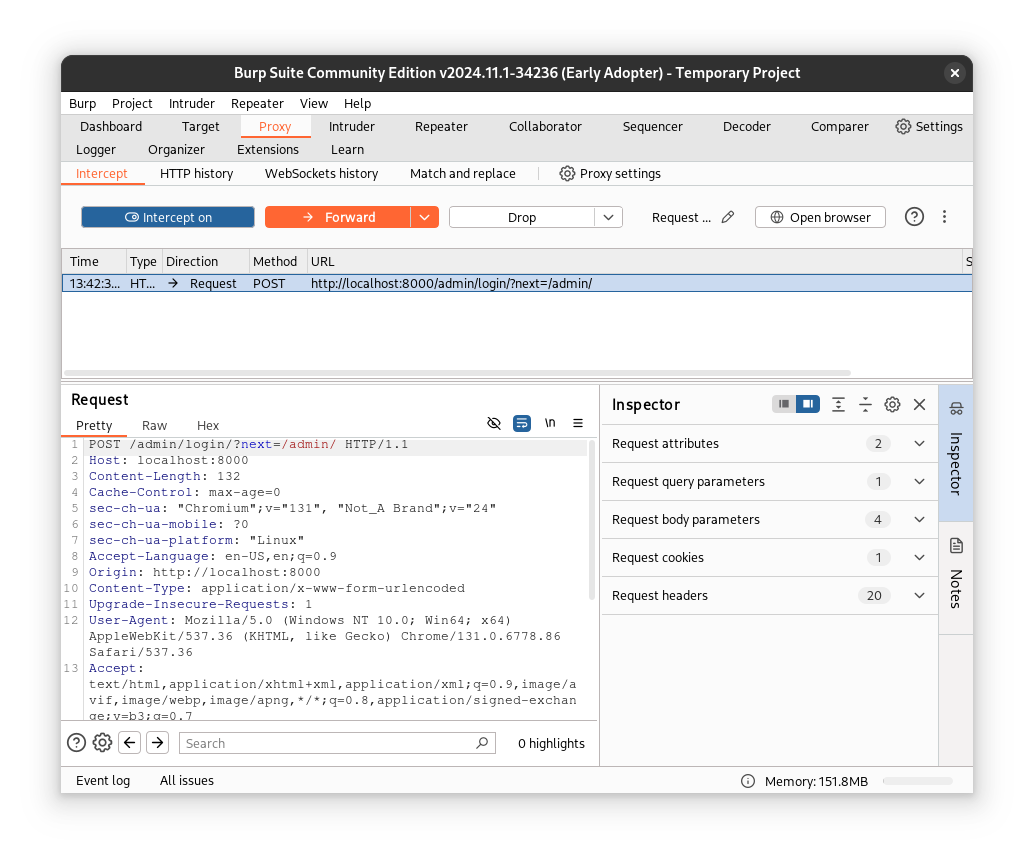The height and width of the screenshot is (860, 1034).
Task: Open the Event log
Action: point(103,781)
